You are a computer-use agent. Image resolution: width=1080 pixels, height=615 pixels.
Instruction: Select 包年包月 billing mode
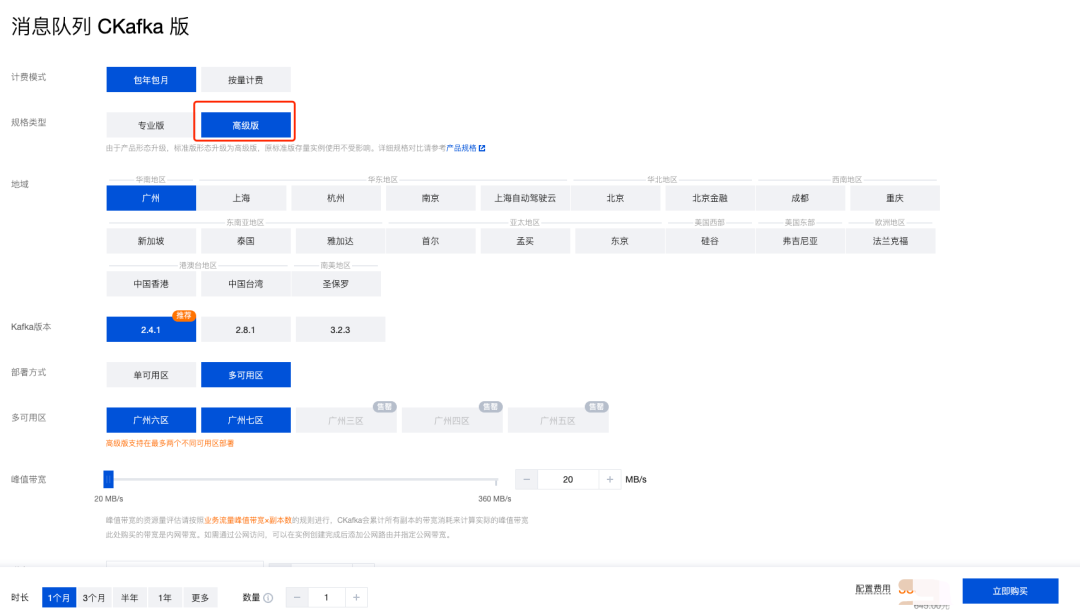coord(151,80)
